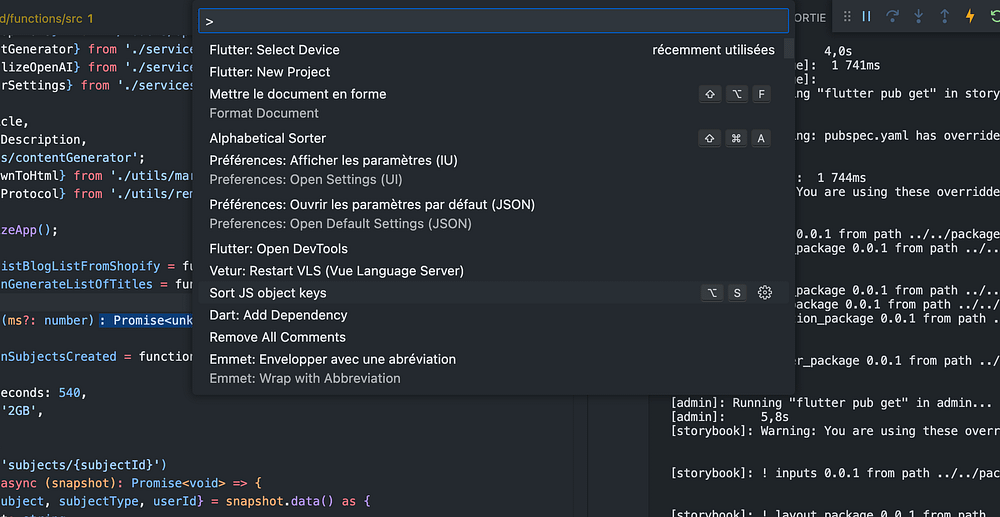The image size is (1000, 517).
Task: Click 'Preferences: Open Default Settings (JSON)' subtitle
Action: tap(341, 224)
